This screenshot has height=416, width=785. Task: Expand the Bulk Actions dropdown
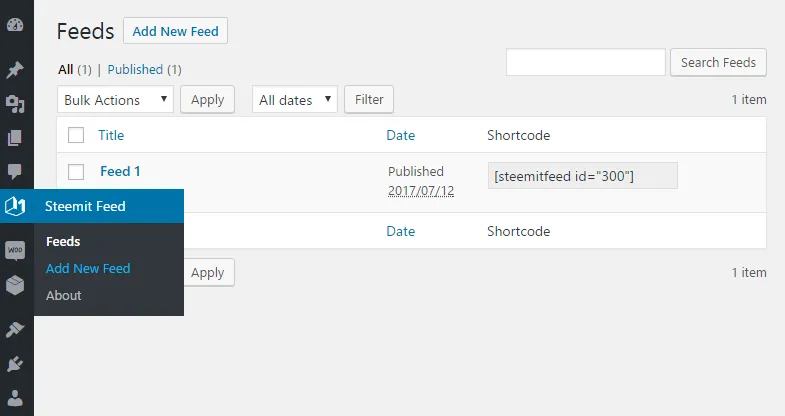tap(115, 99)
